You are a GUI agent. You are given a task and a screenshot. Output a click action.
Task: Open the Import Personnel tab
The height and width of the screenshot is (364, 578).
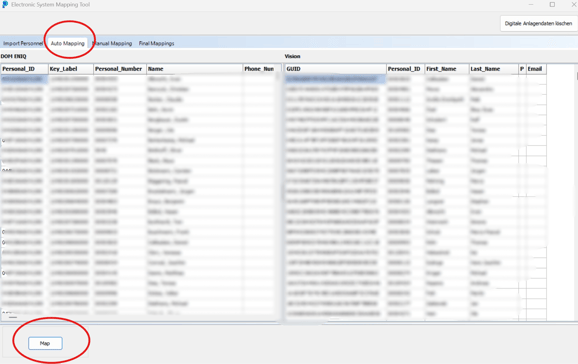point(22,43)
